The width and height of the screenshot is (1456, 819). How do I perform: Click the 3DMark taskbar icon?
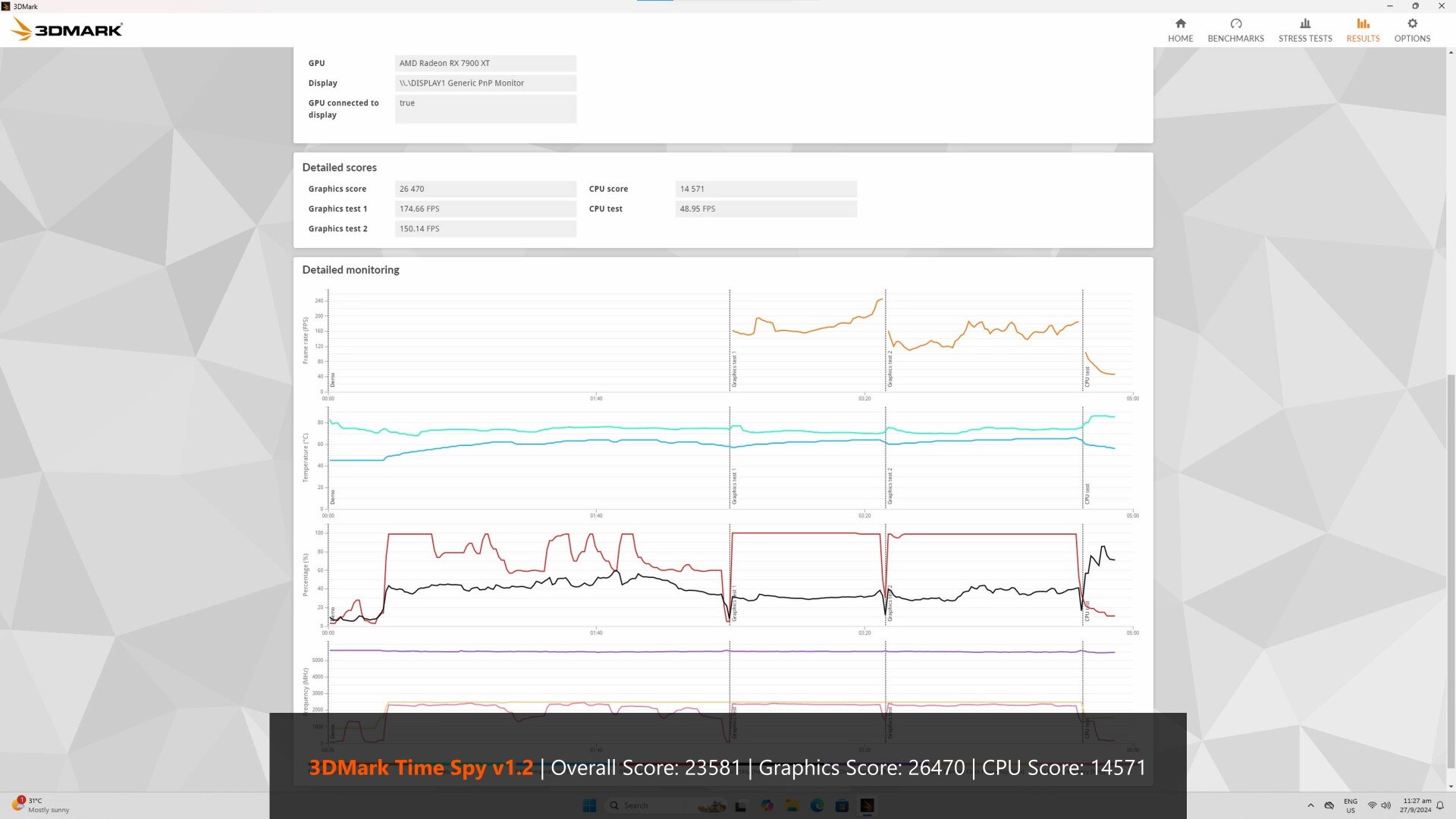pyautogui.click(x=867, y=805)
